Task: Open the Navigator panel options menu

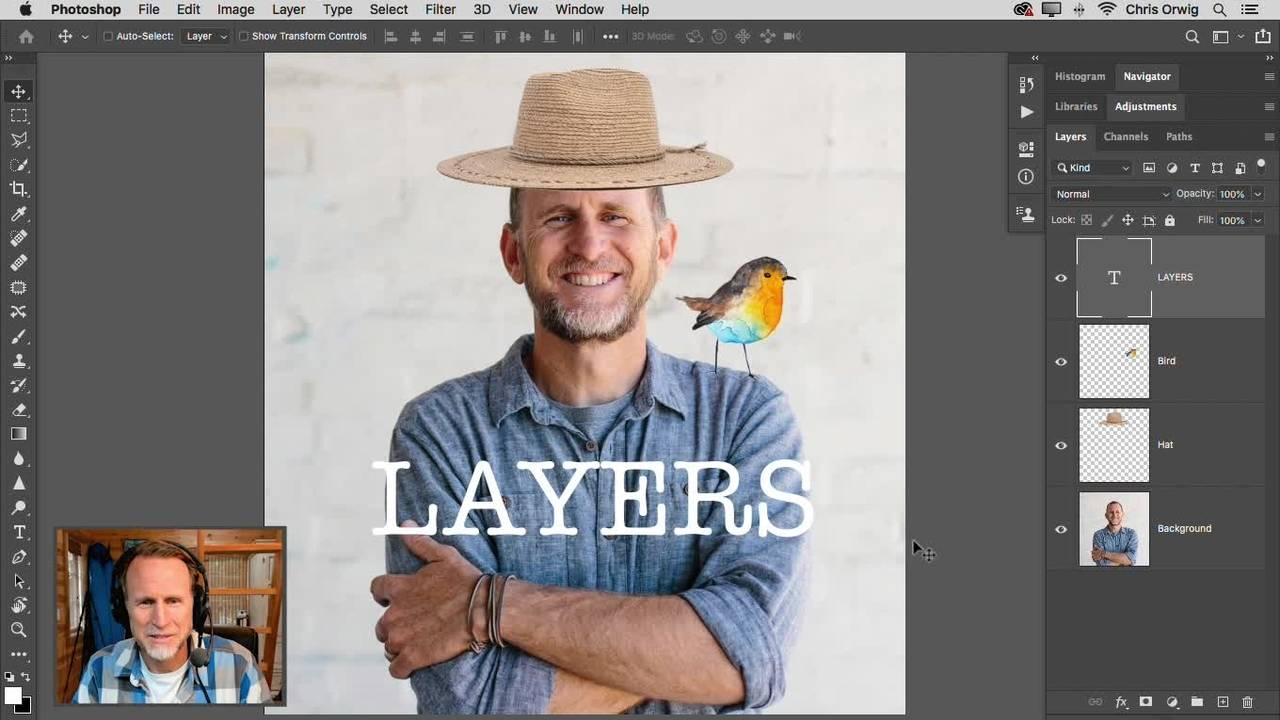Action: [1269, 76]
